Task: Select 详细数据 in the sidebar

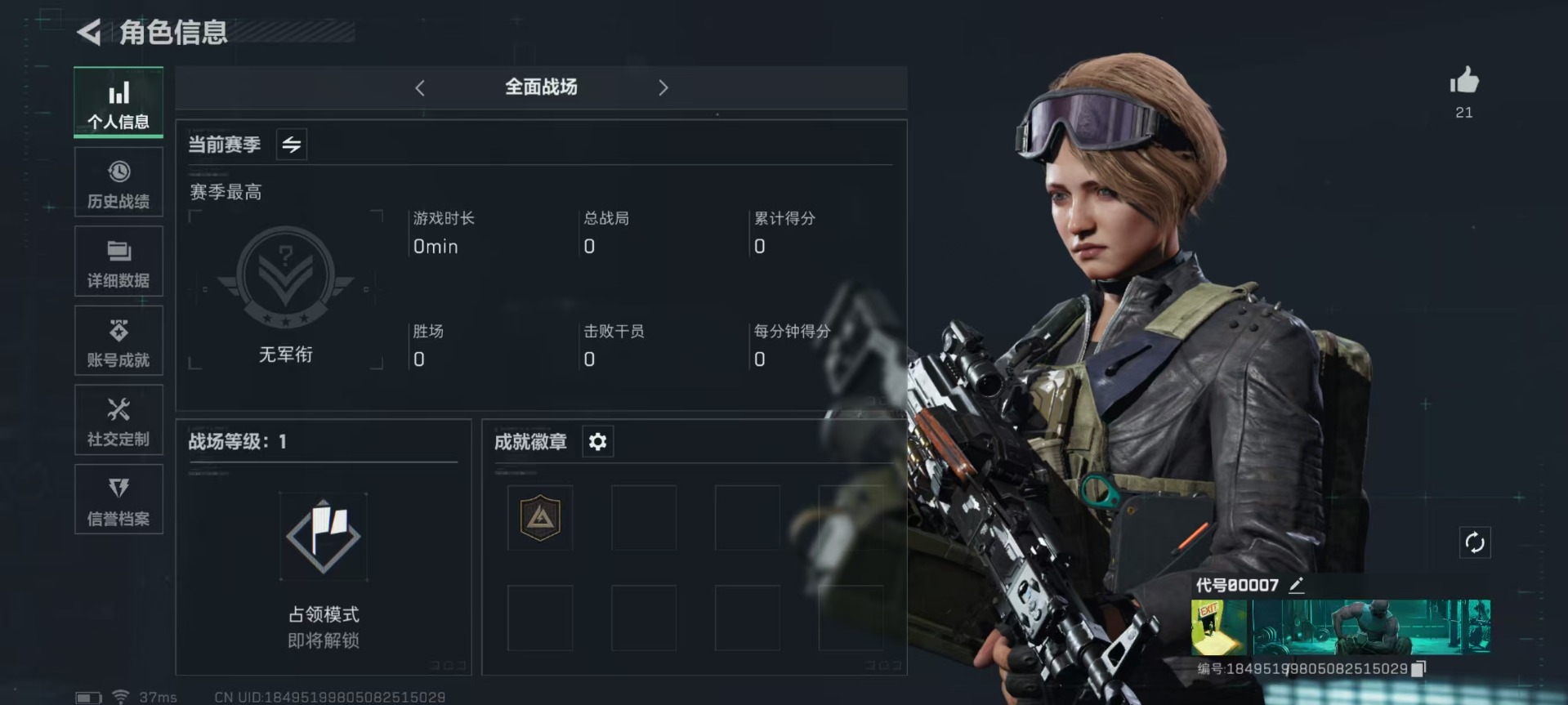Action: (x=118, y=261)
